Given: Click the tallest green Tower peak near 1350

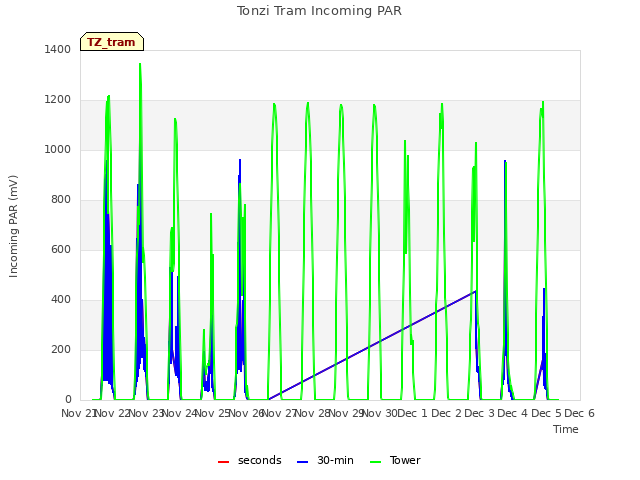Looking at the screenshot, I should [140, 64].
